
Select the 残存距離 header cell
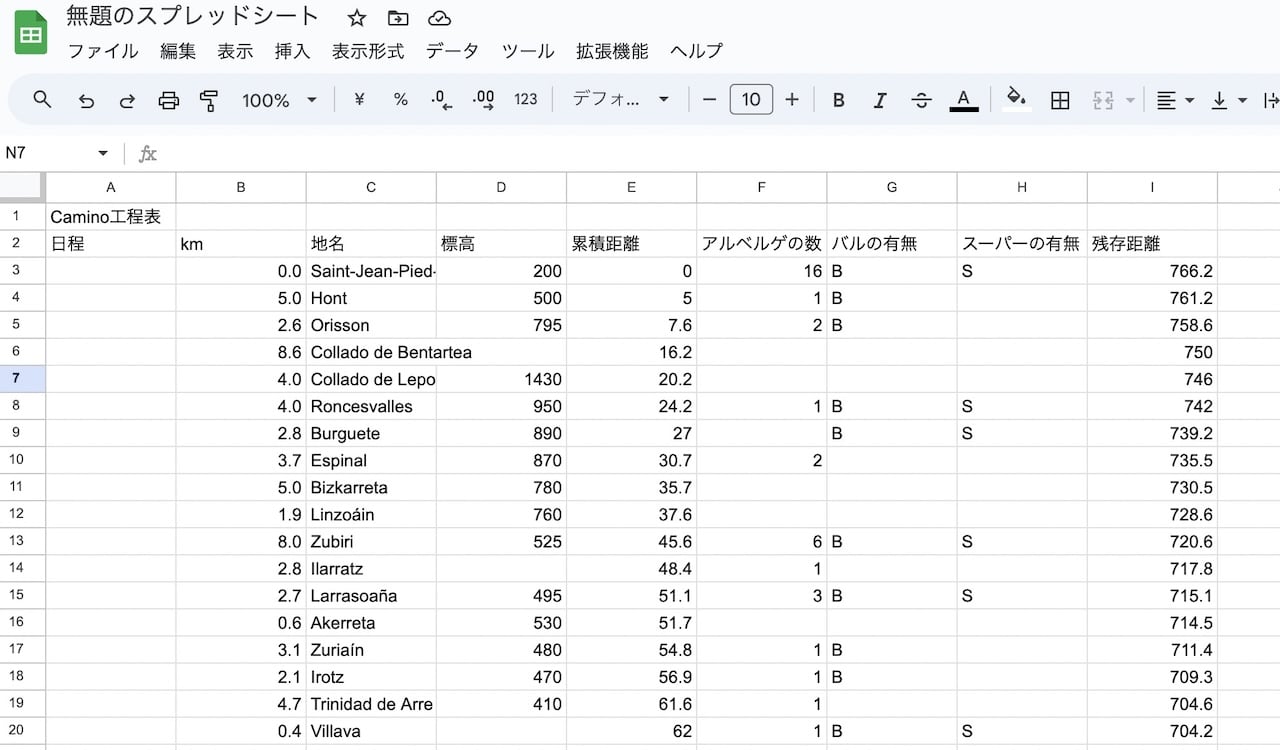(x=1152, y=244)
